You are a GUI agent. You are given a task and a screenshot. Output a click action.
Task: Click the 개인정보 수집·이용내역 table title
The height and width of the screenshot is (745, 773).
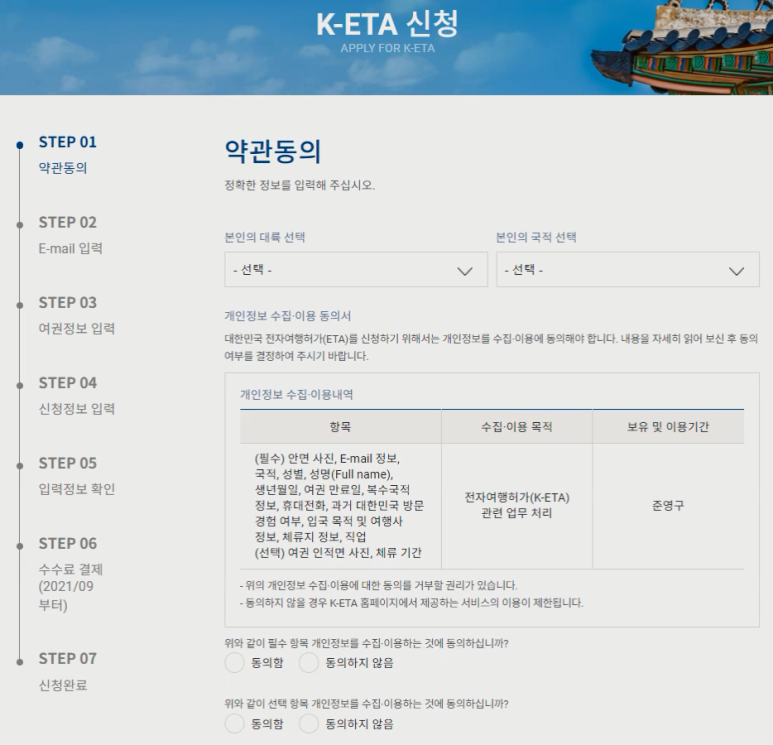click(297, 394)
